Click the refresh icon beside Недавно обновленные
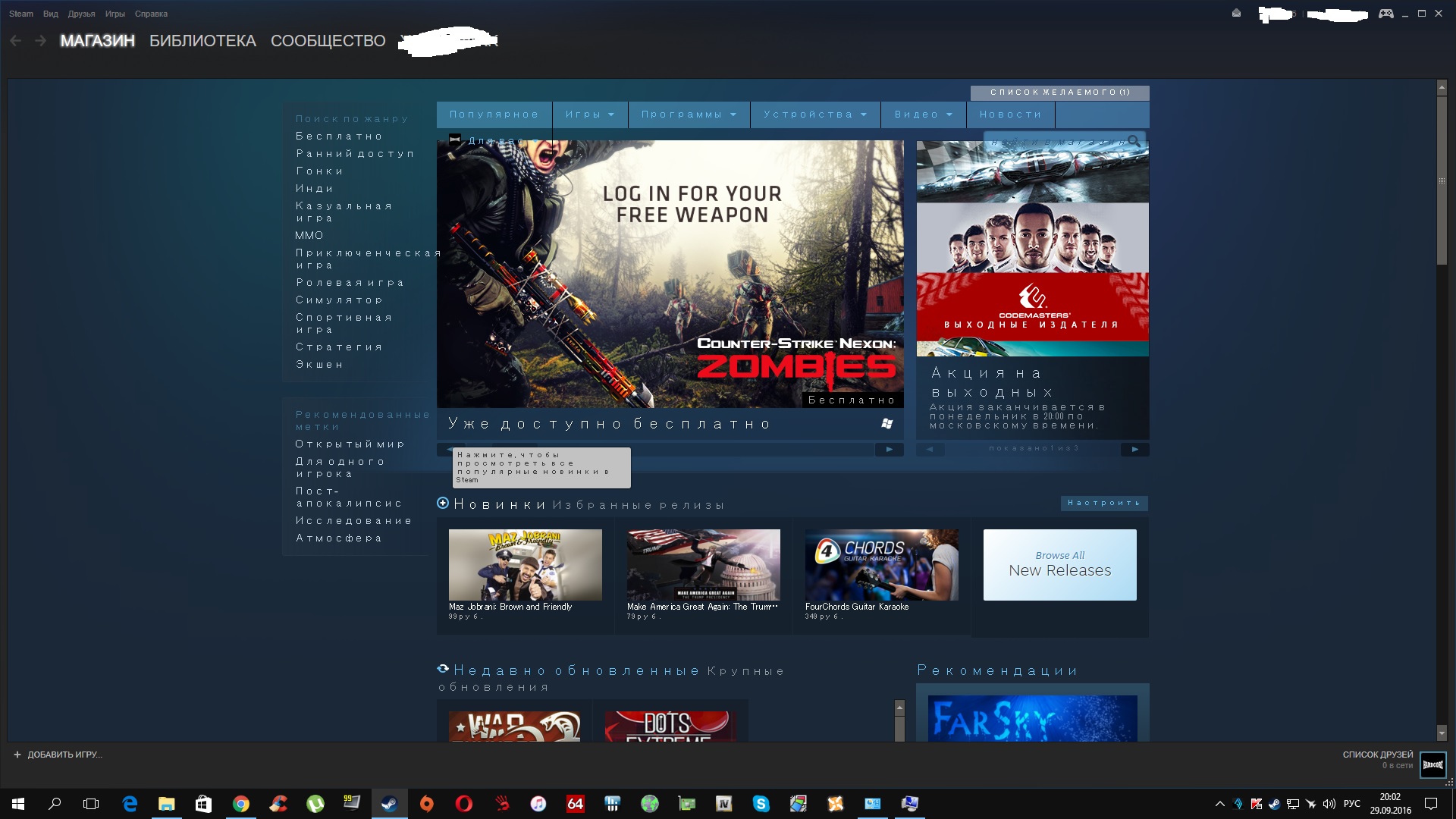 pos(444,670)
